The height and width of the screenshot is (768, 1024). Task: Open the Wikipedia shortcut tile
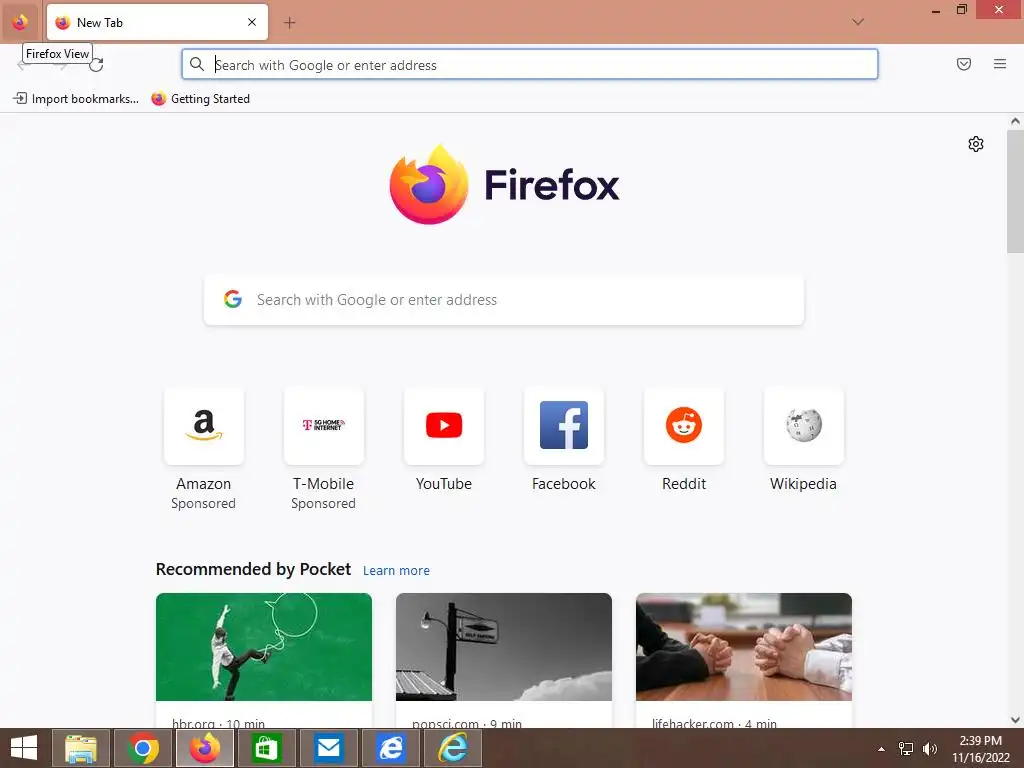[804, 426]
